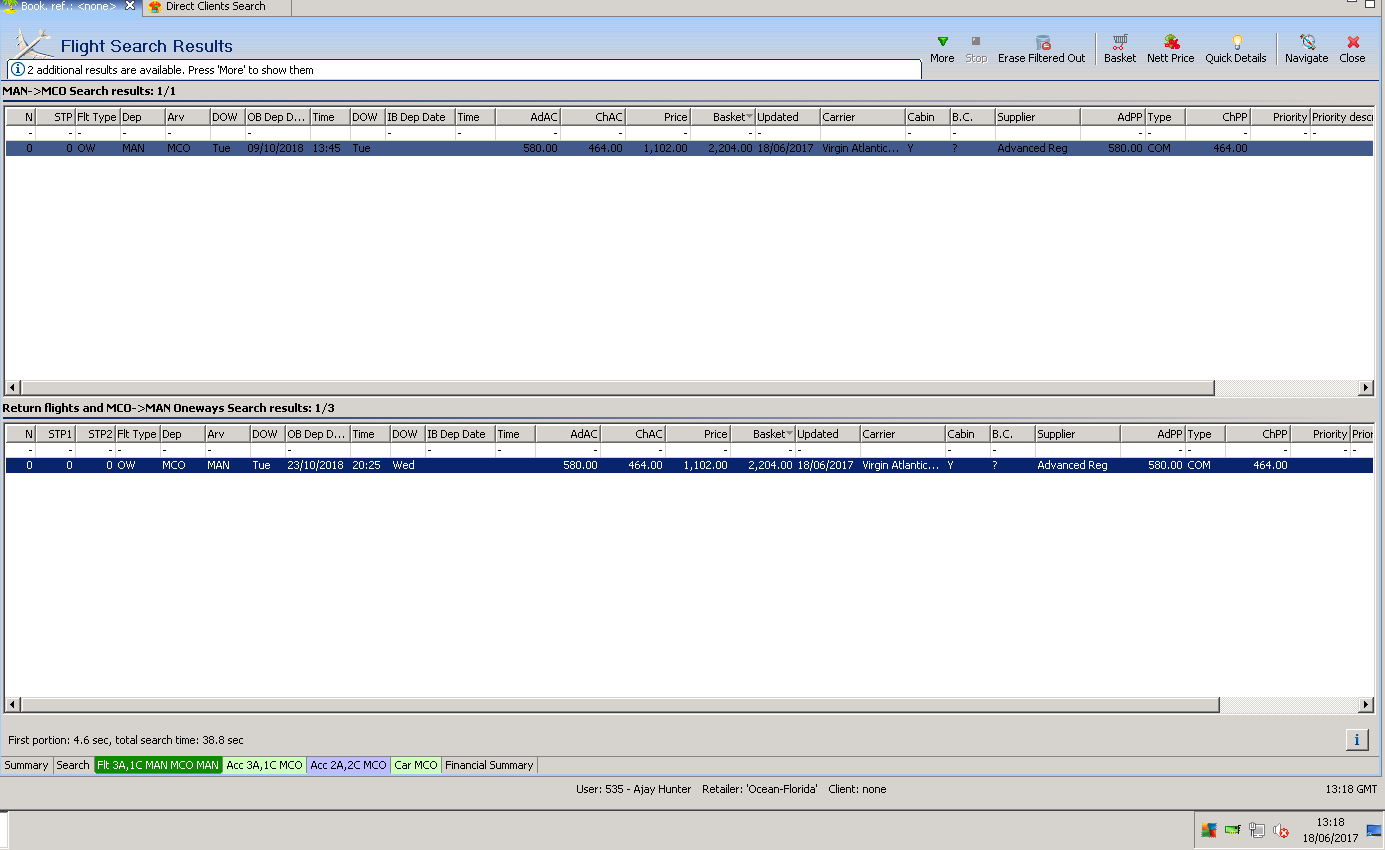
Task: Click "Retailer: 'Ocean-Florida'" in status bar
Action: coord(760,789)
